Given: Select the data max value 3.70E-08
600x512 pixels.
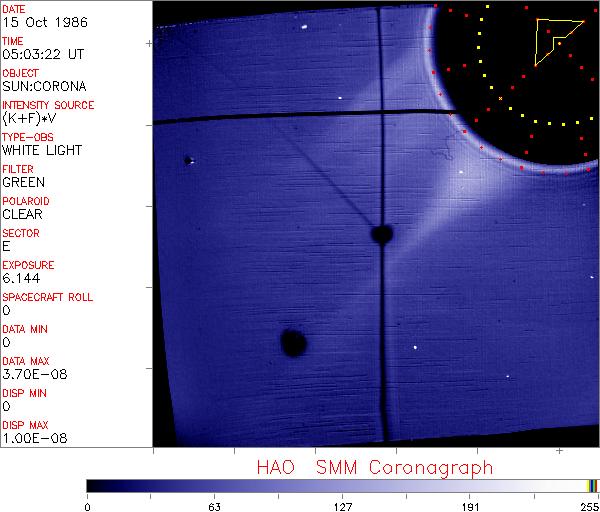Looking at the screenshot, I should point(35,374).
